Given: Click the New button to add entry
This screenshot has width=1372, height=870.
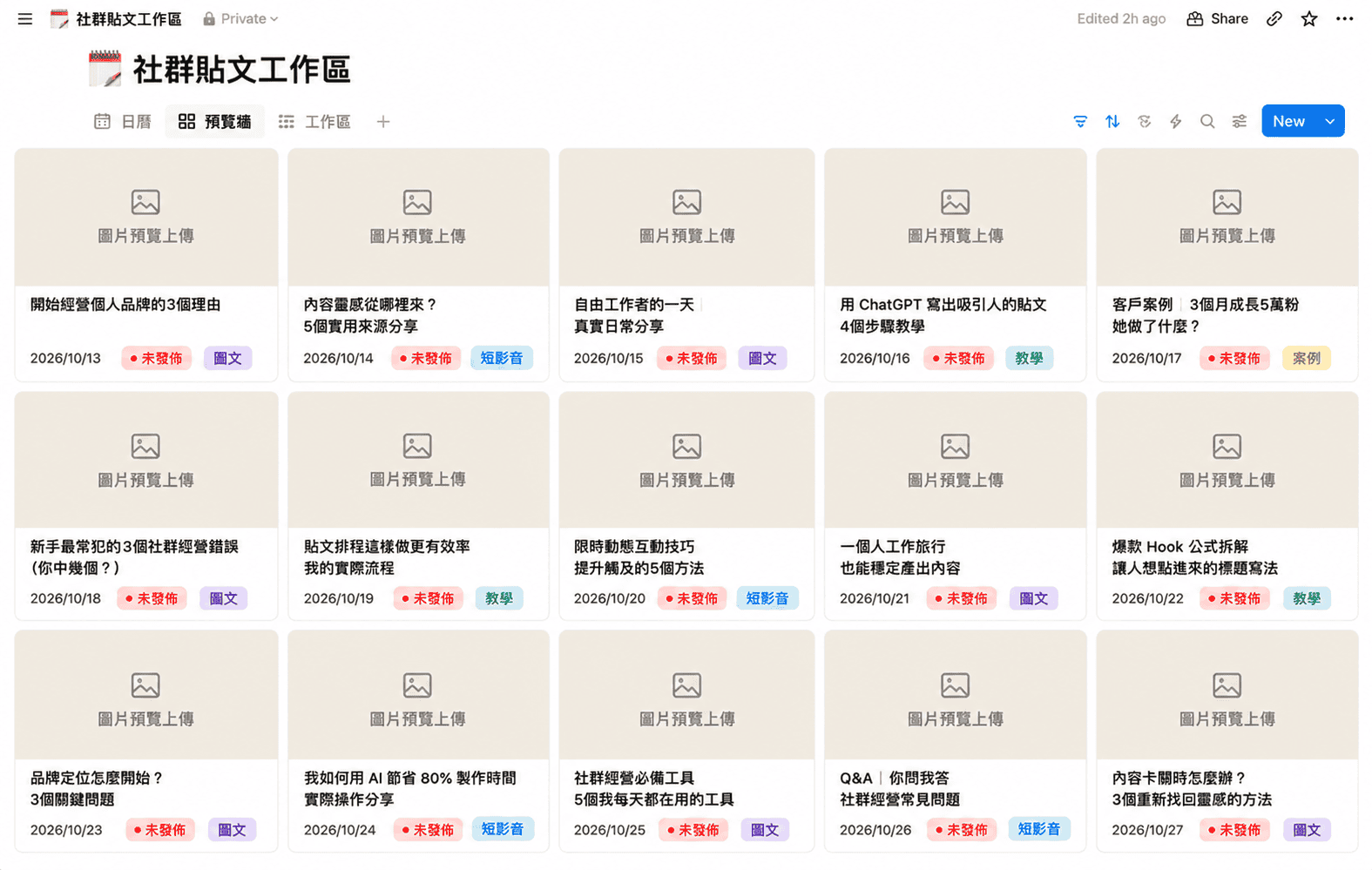Looking at the screenshot, I should (1288, 121).
